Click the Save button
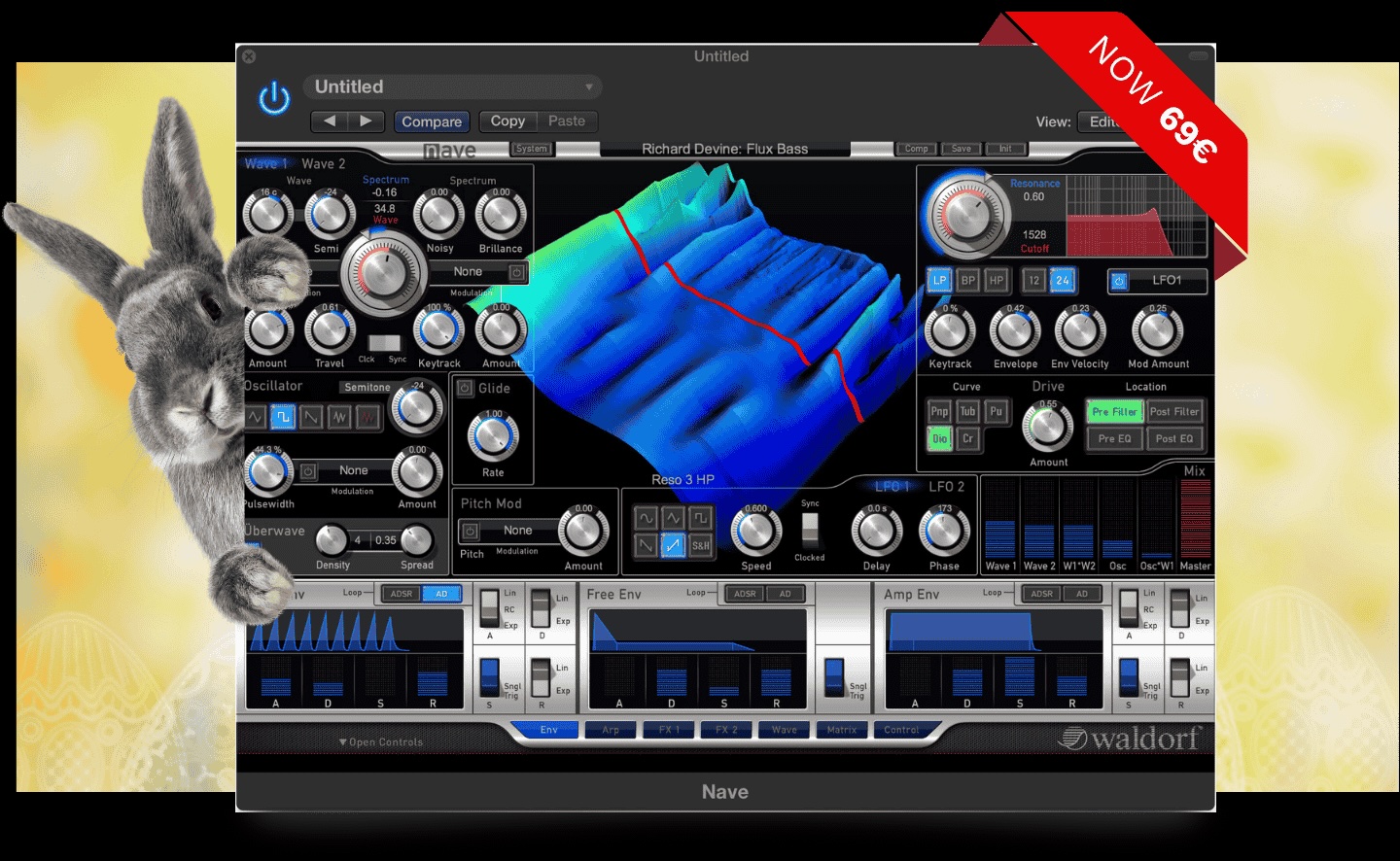 click(x=962, y=149)
